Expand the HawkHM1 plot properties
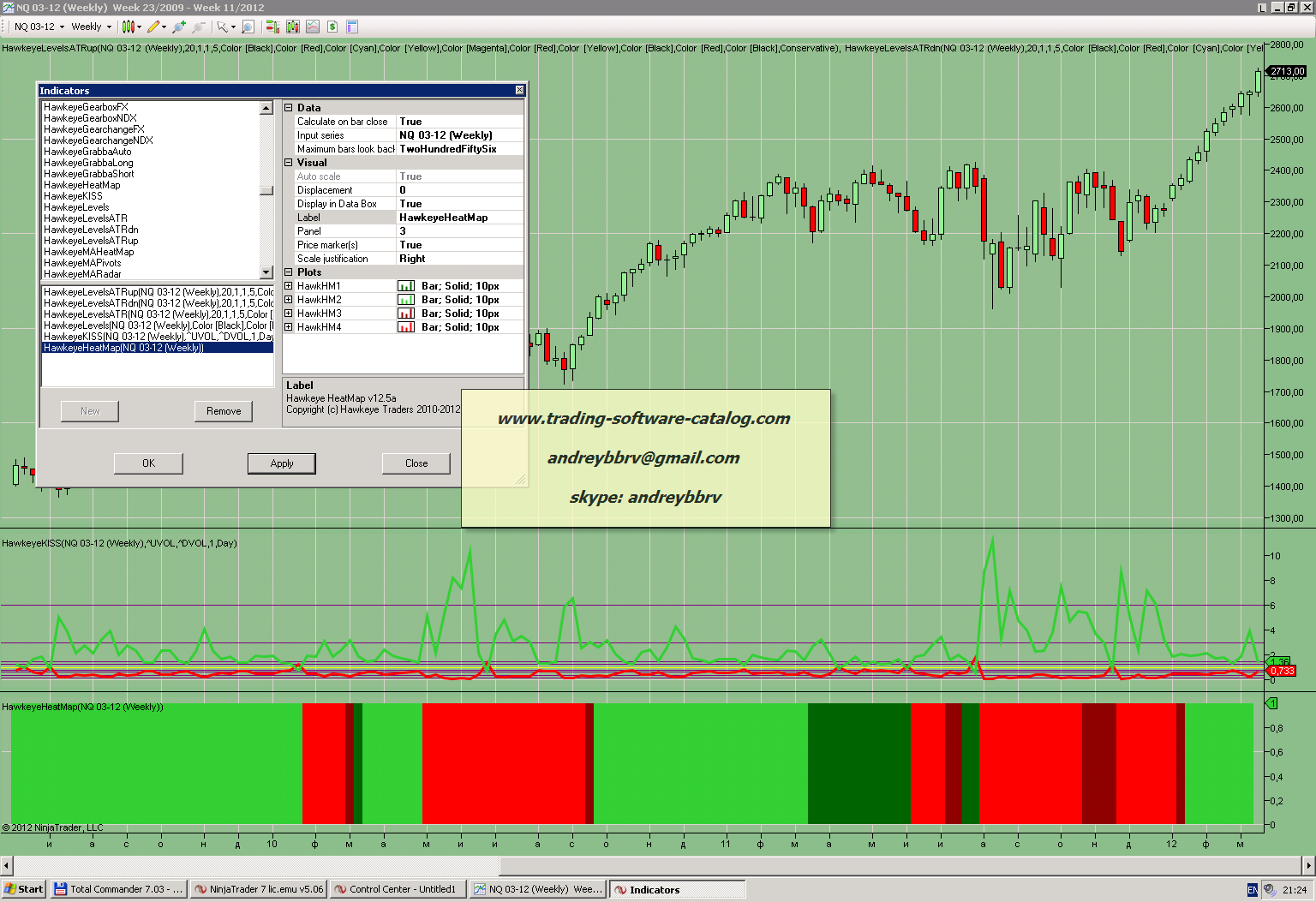The width and height of the screenshot is (1316, 902). pyautogui.click(x=289, y=286)
